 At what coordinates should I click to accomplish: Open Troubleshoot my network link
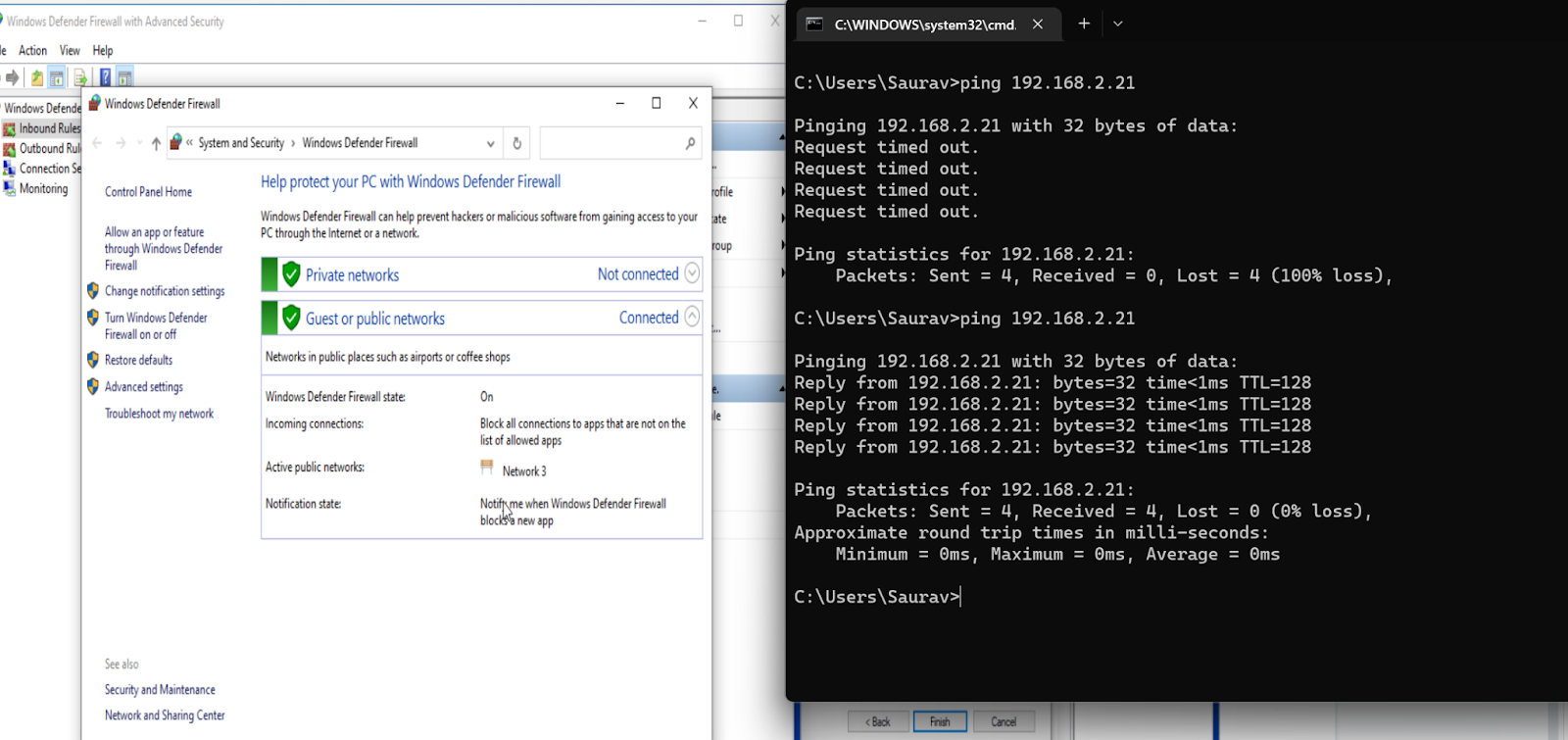(159, 414)
